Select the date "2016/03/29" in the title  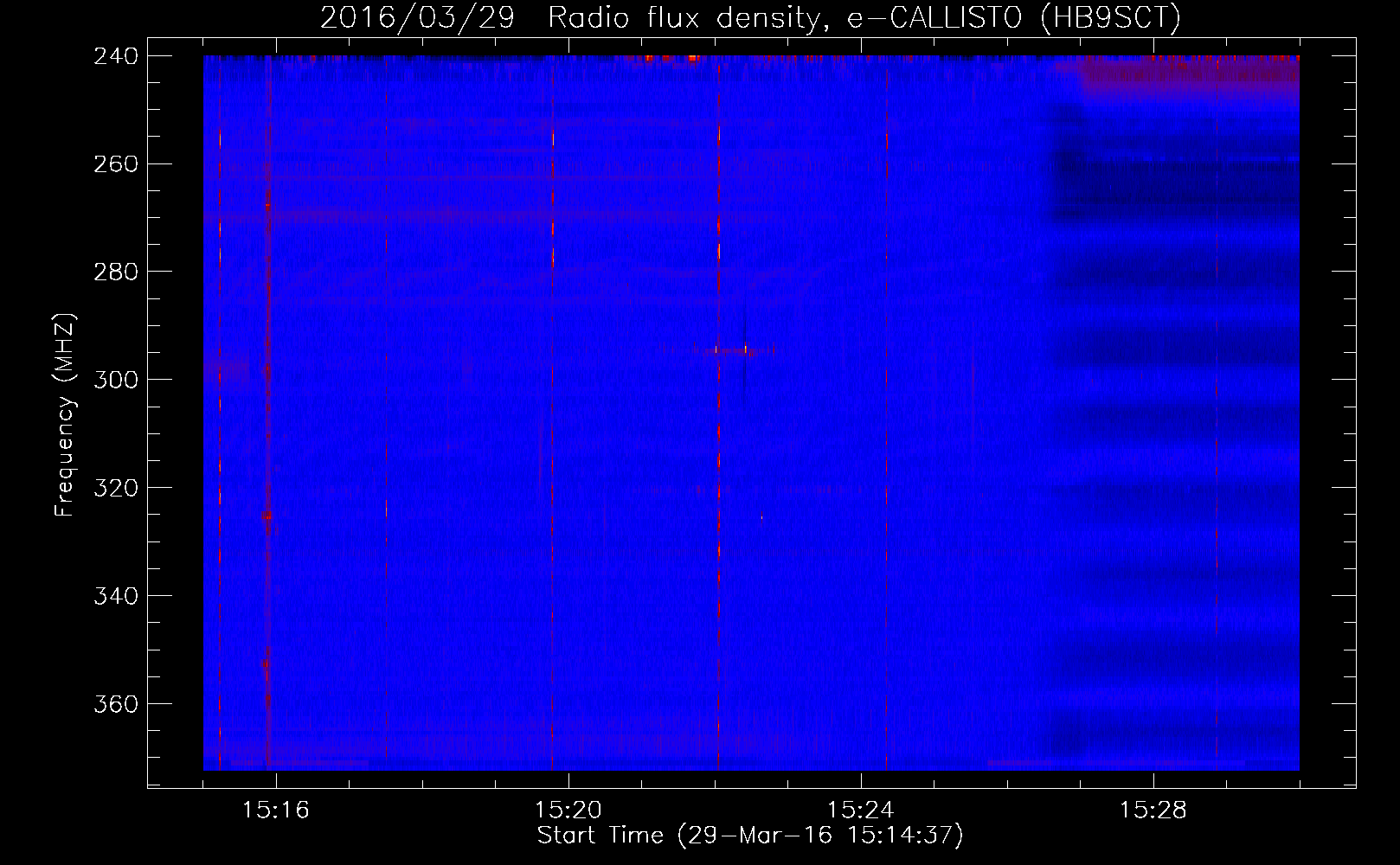coord(417,18)
